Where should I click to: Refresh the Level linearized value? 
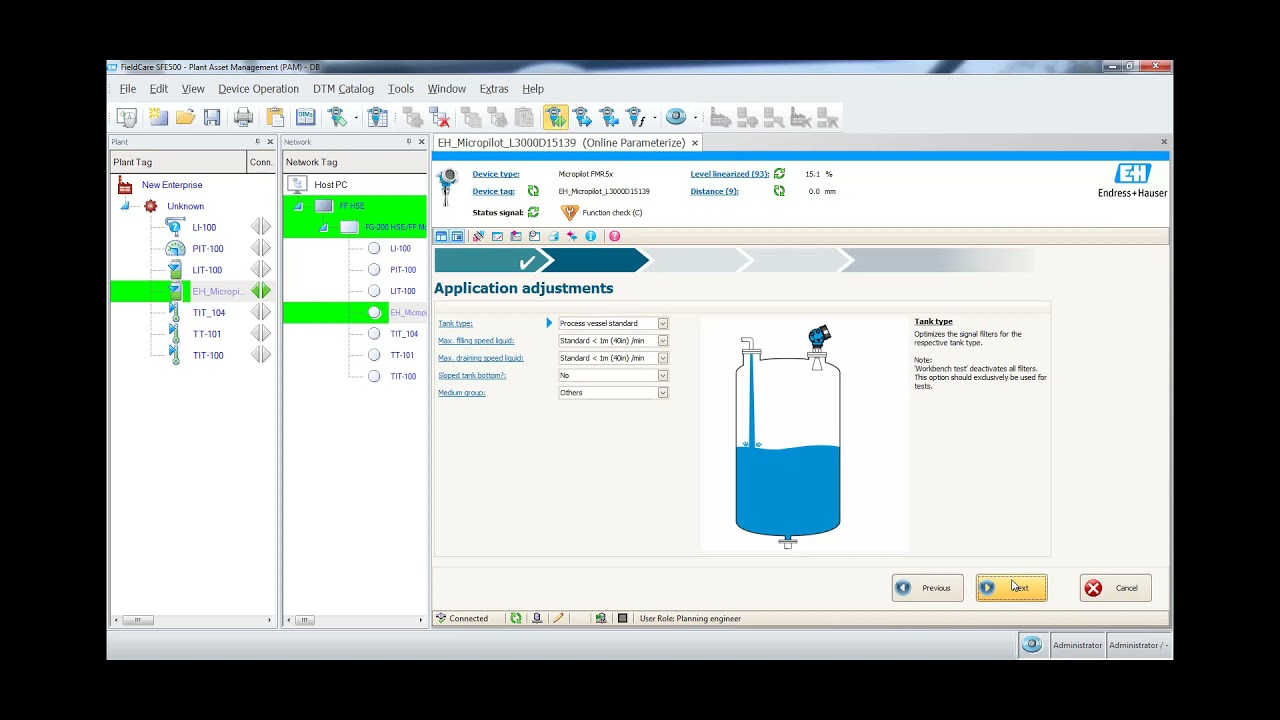coord(779,174)
